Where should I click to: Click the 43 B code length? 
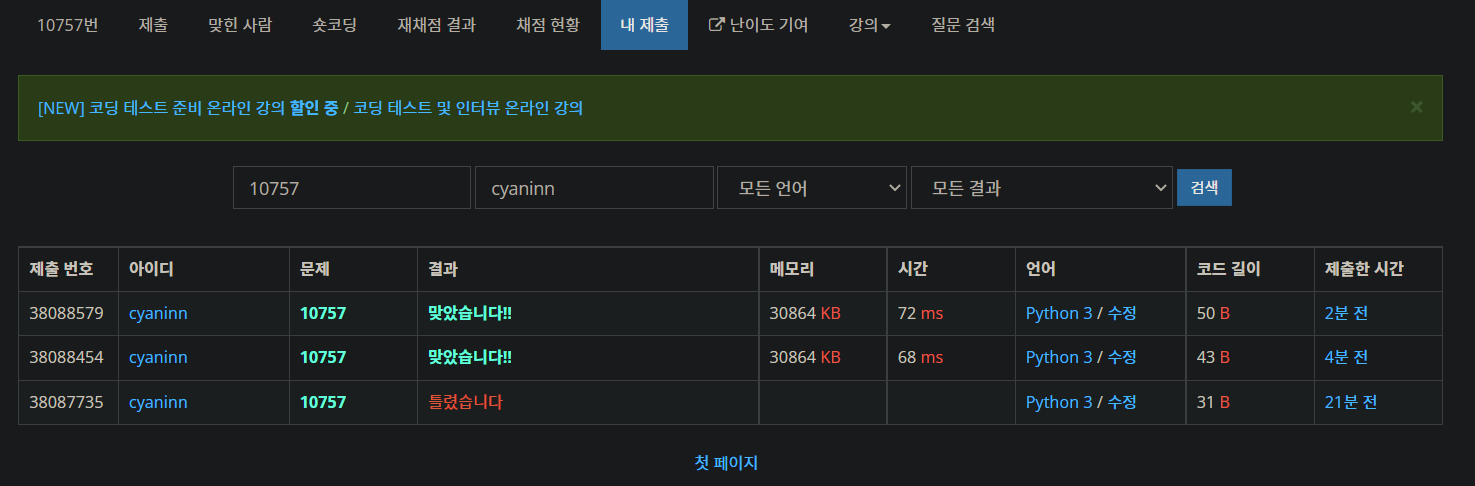point(1213,357)
